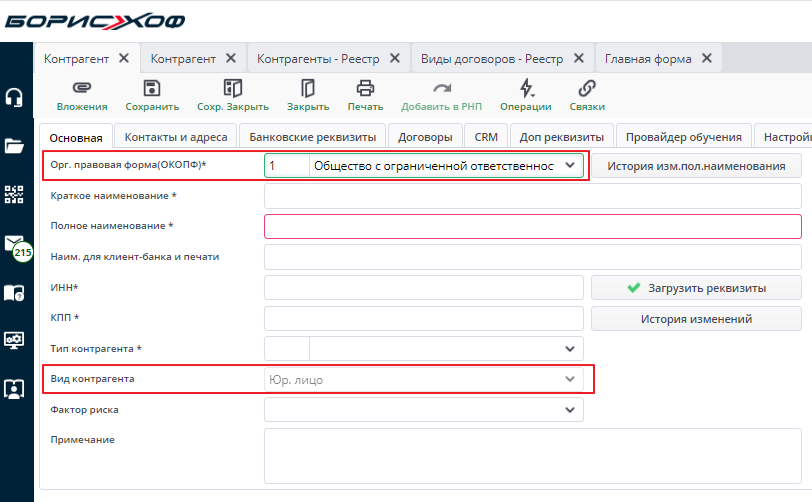This screenshot has height=502, width=812.
Task: Select the Провайдер обучения tab
Action: 684,137
